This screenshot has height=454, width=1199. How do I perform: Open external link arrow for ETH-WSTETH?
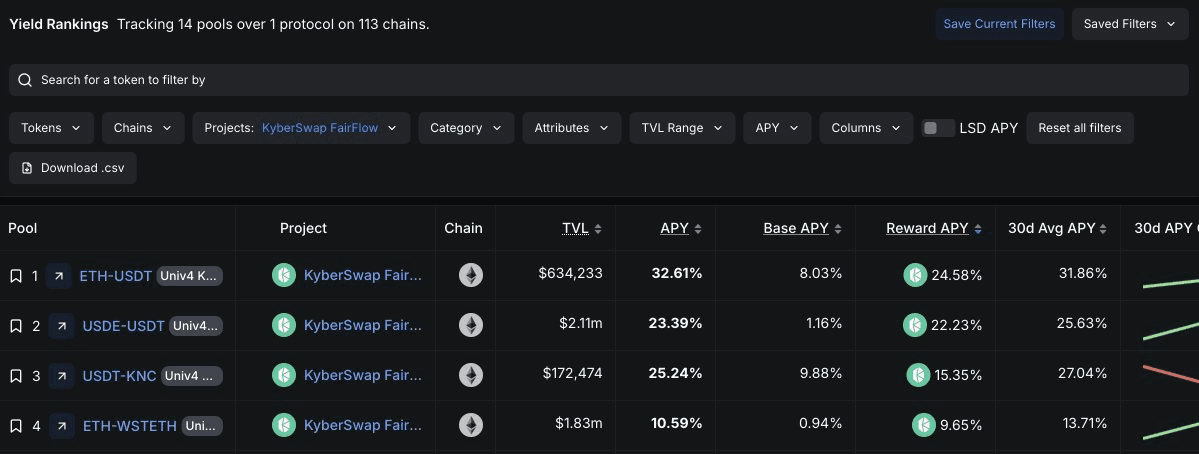[62, 426]
